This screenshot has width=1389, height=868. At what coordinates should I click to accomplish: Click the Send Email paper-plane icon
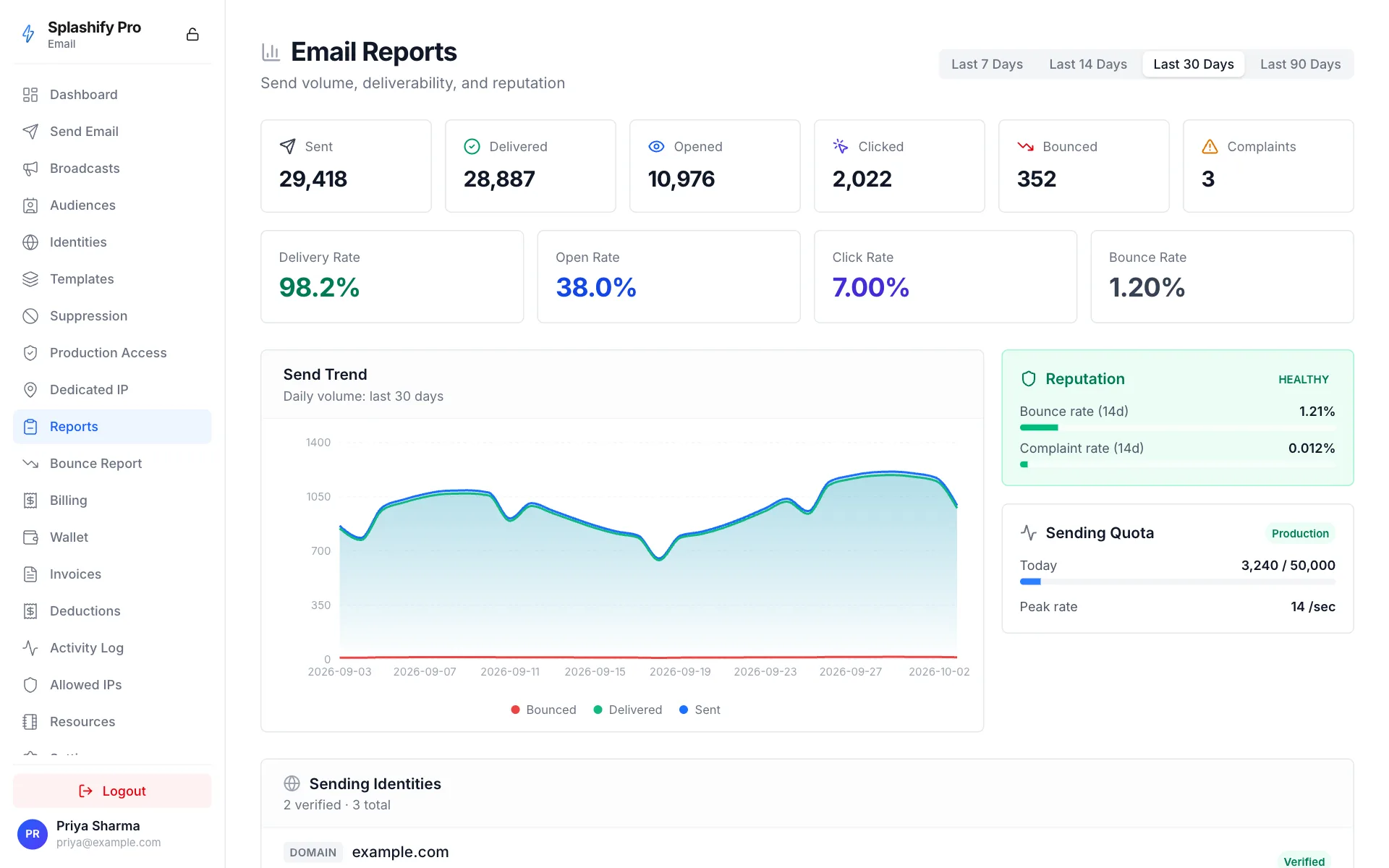(30, 132)
